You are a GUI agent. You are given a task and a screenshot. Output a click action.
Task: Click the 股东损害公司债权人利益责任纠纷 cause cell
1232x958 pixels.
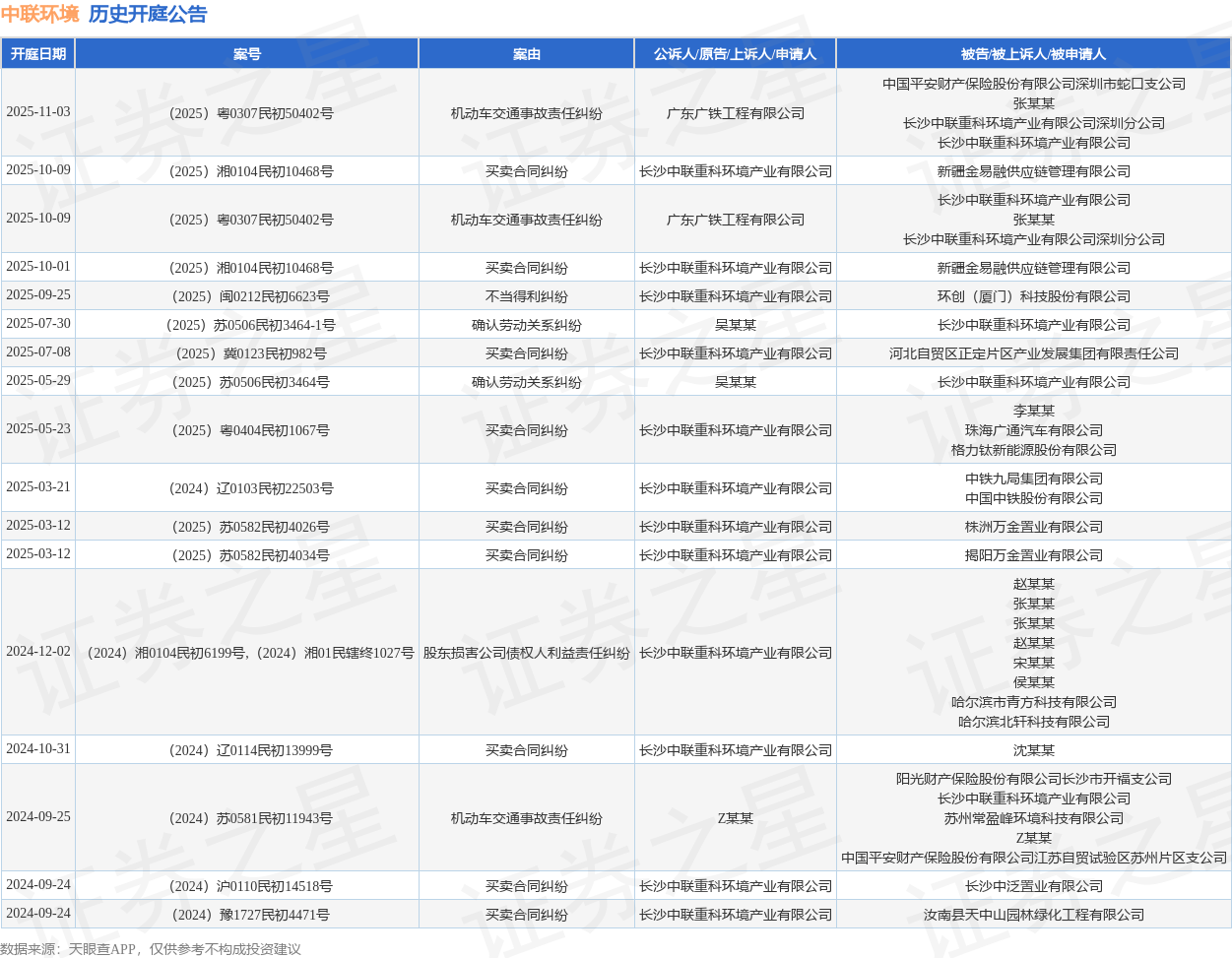tap(527, 653)
